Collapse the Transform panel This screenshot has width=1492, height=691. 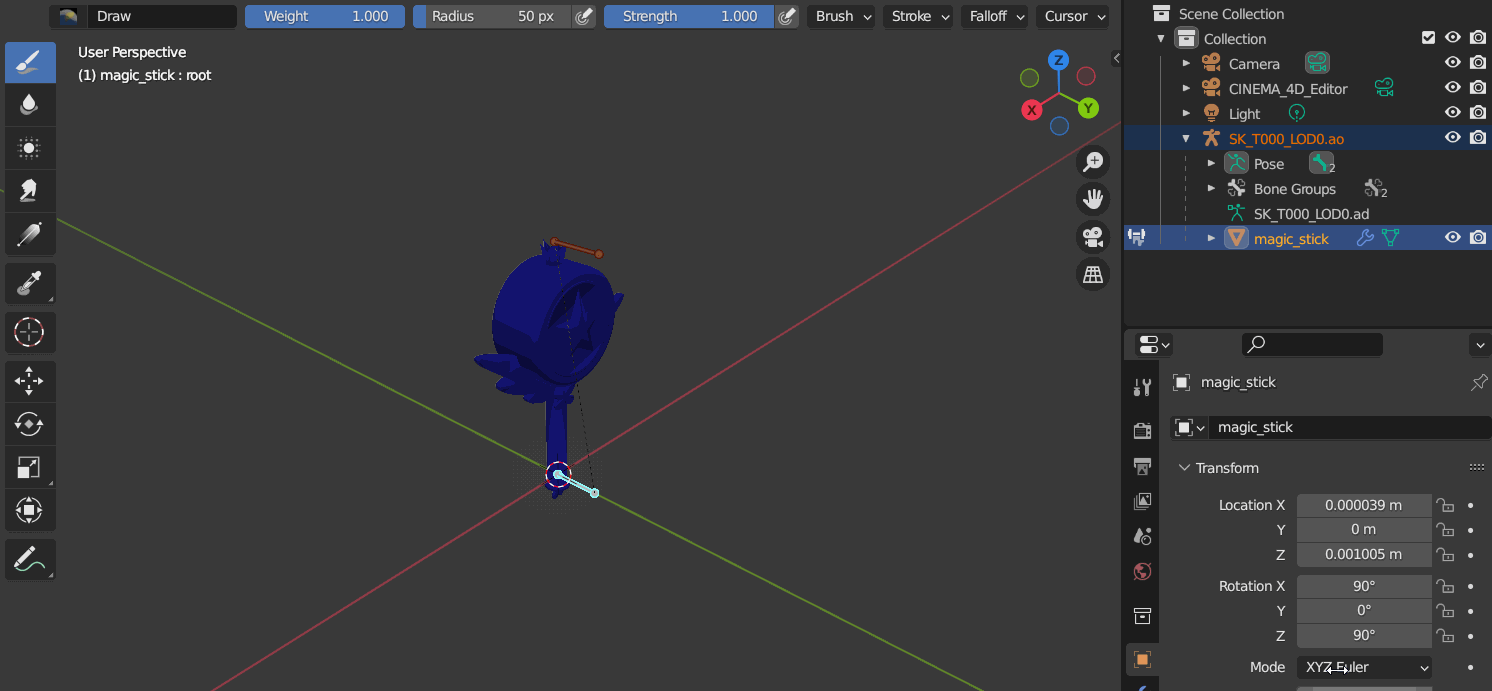pyautogui.click(x=1184, y=468)
